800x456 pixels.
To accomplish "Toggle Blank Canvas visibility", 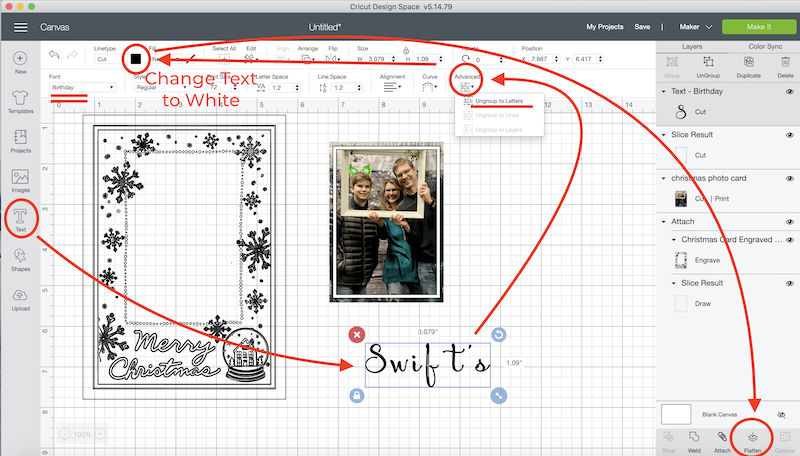I will 781,415.
